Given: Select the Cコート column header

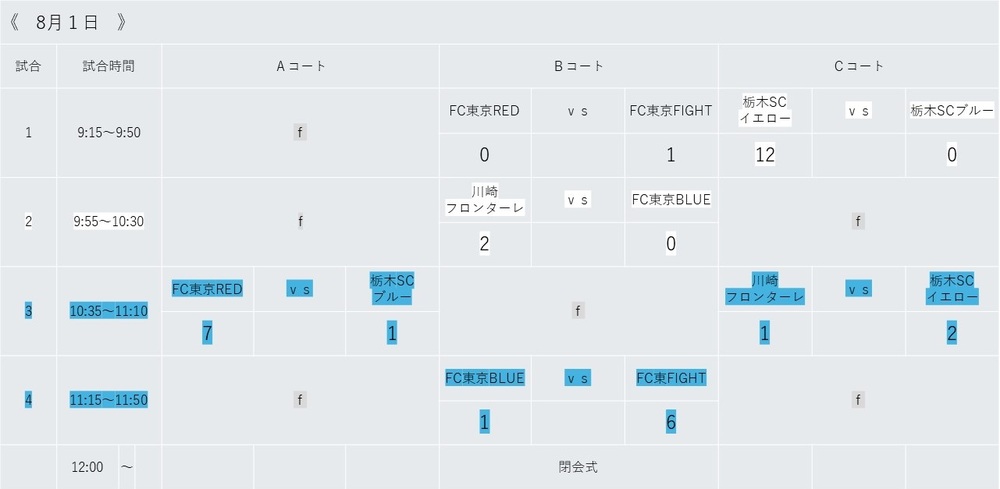Looking at the screenshot, I should click(x=858, y=66).
